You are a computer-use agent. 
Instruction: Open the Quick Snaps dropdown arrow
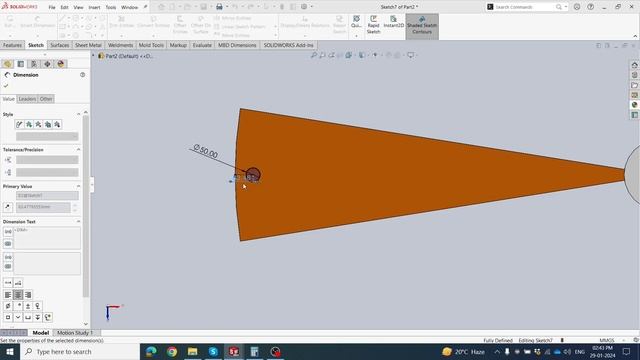click(x=356, y=36)
